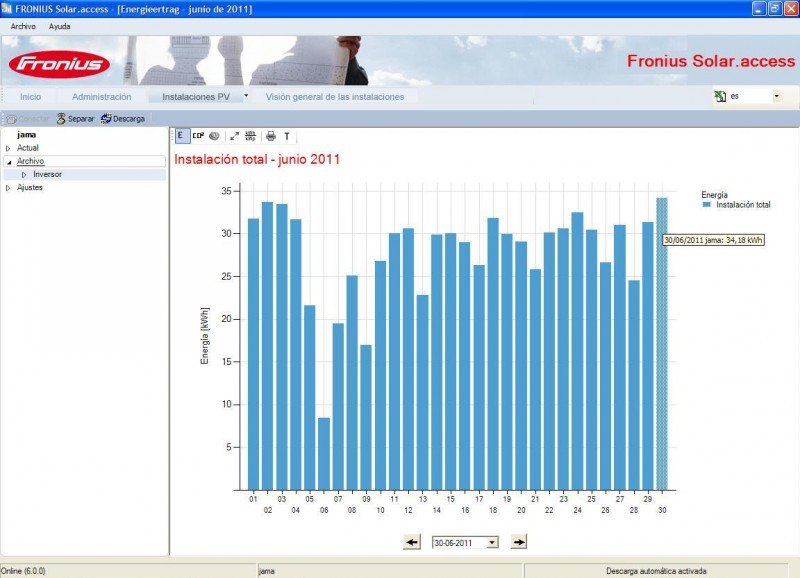800x578 pixels.
Task: Click the Fronius Solar.access heading
Action: (711, 61)
